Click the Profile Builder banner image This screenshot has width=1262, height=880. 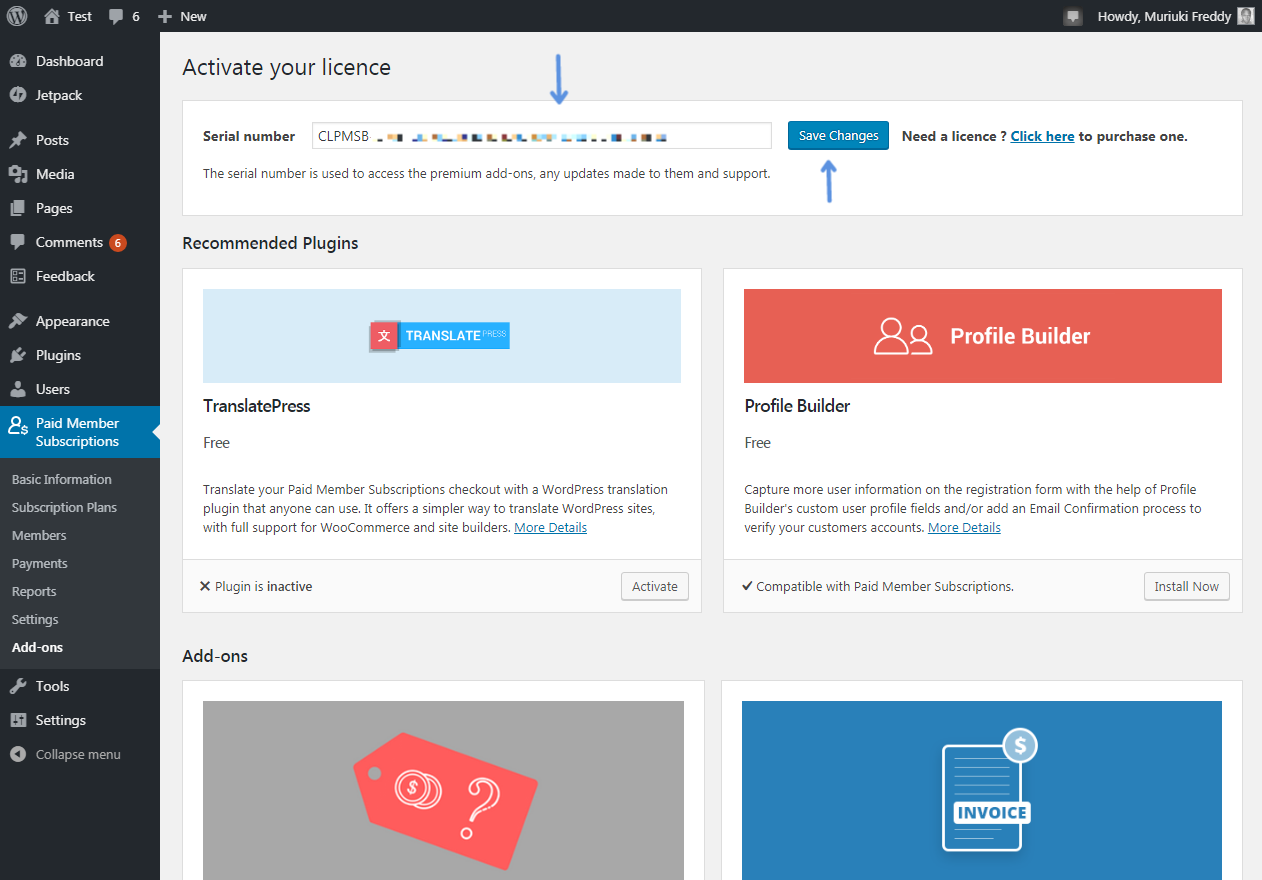point(983,336)
